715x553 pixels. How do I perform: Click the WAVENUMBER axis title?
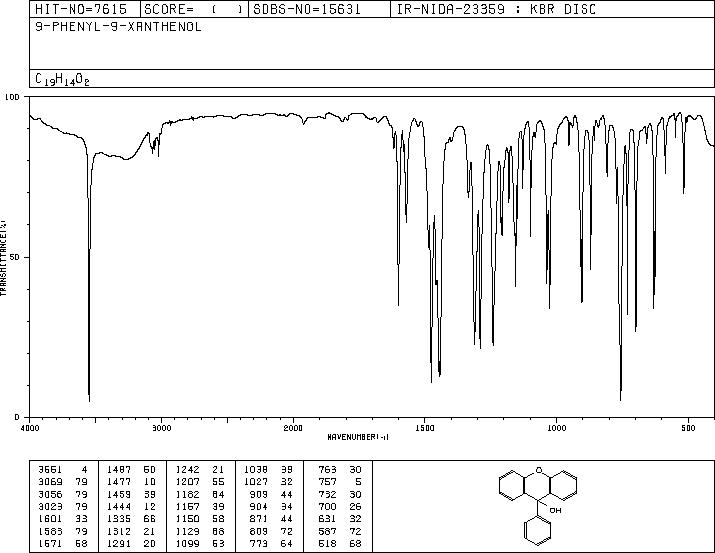(x=358, y=437)
